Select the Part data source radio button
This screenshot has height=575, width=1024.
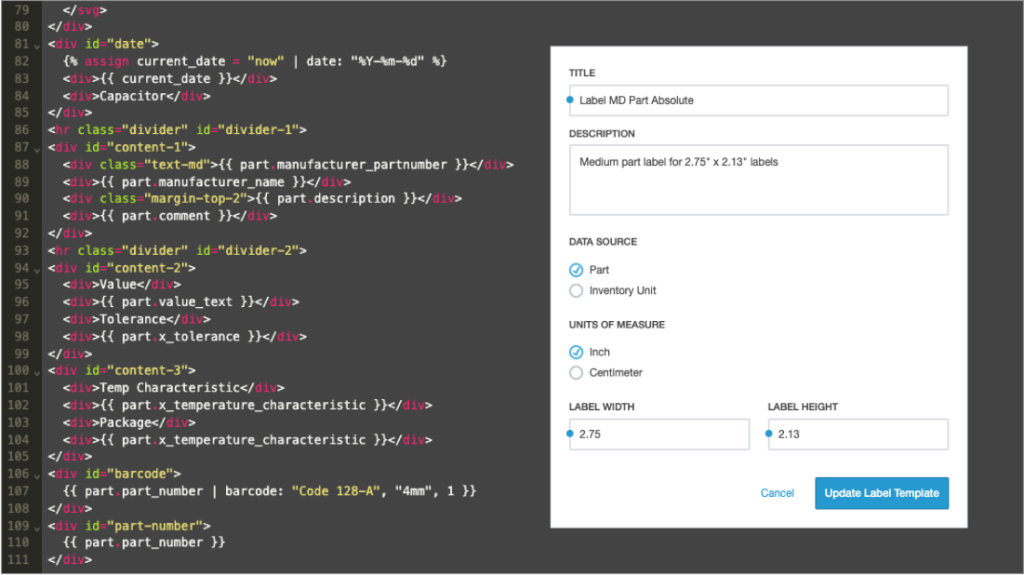[x=575, y=270]
